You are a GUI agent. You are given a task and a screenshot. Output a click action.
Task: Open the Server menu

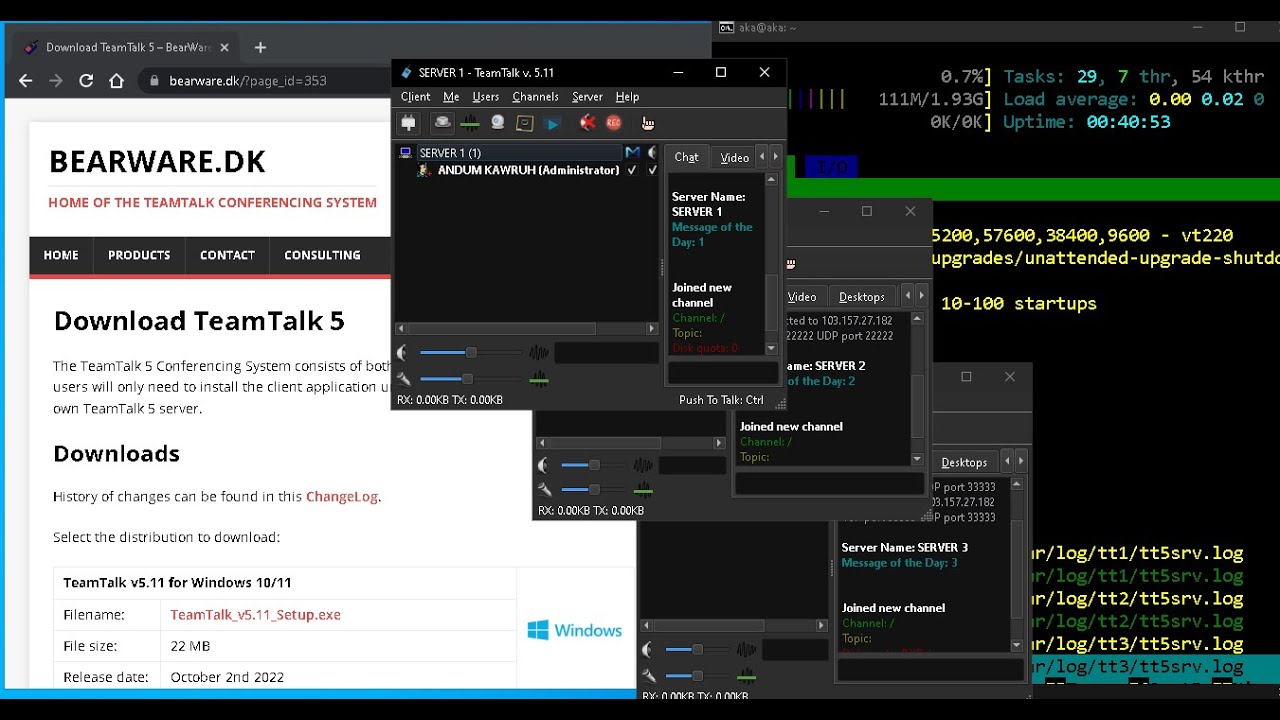[587, 97]
